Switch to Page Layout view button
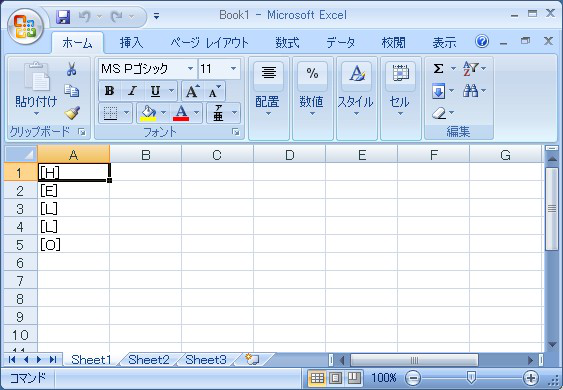 (336, 378)
